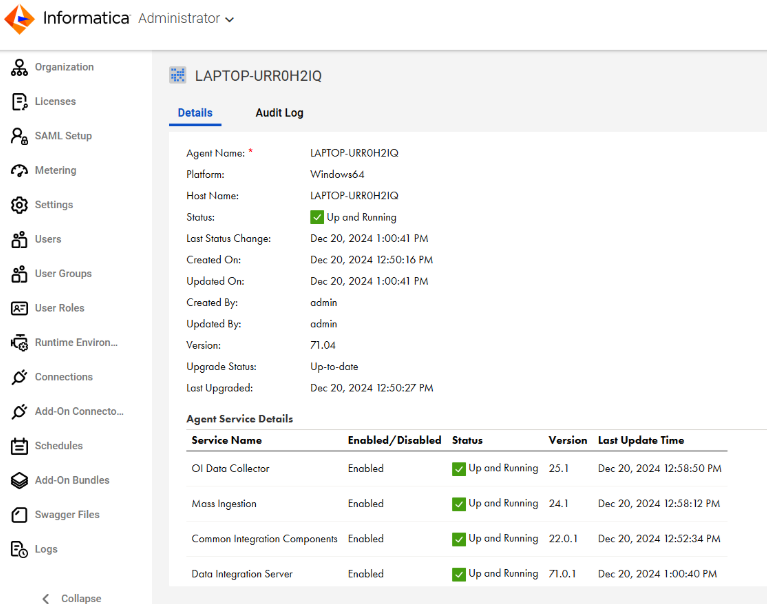Open the Administrator service dropdown arrow

click(229, 20)
